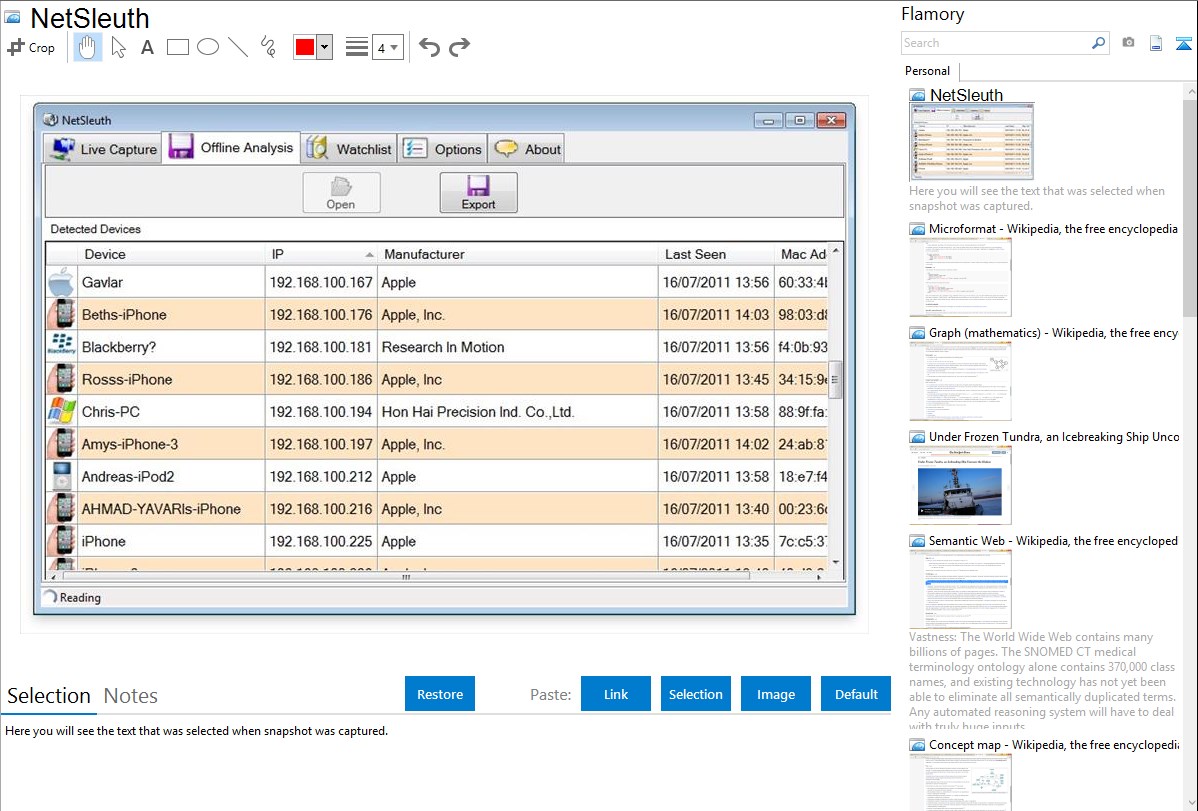Focus the Flamory search field

click(x=995, y=43)
